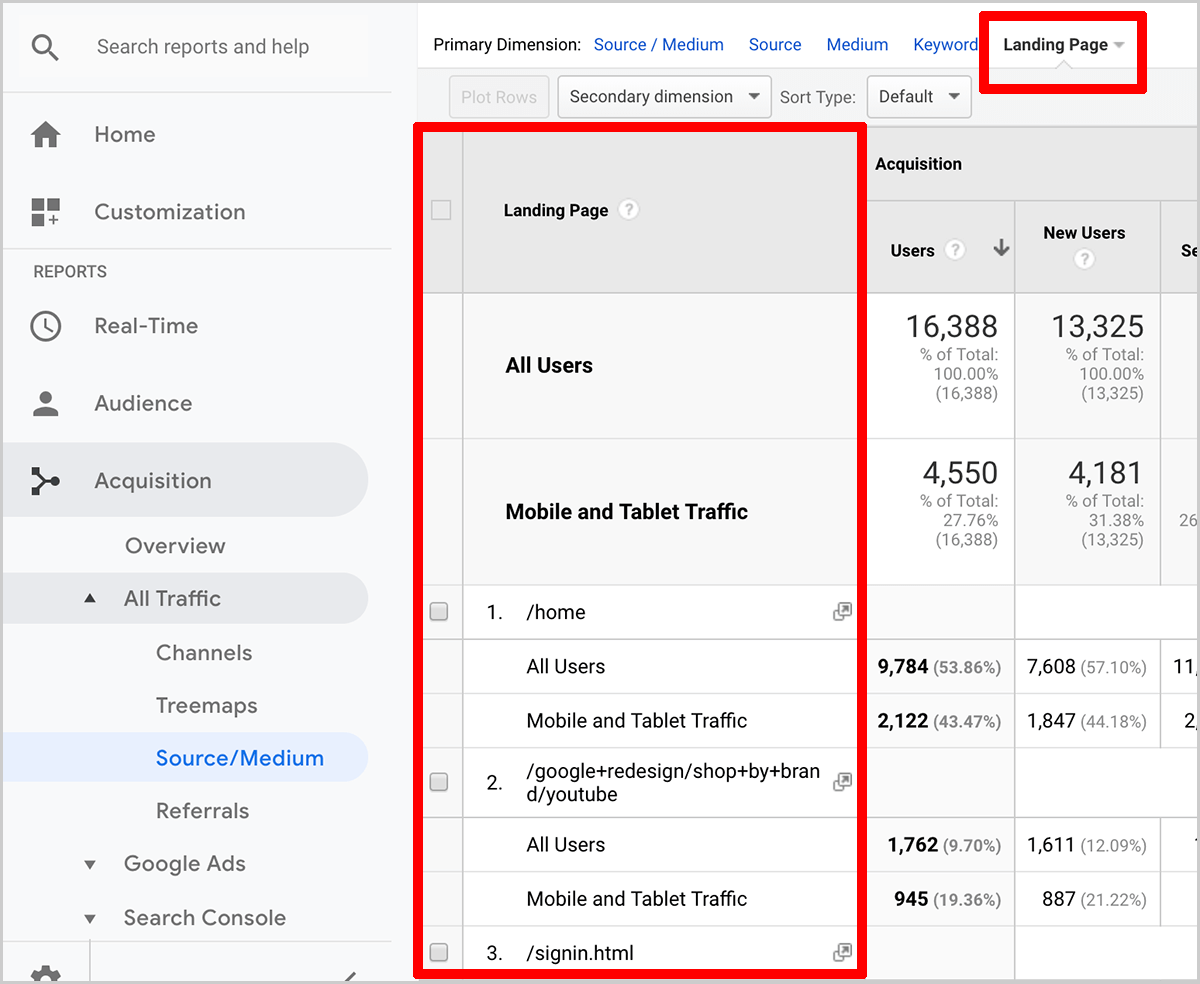Click the 887 new users value
This screenshot has width=1200, height=984.
[1058, 899]
